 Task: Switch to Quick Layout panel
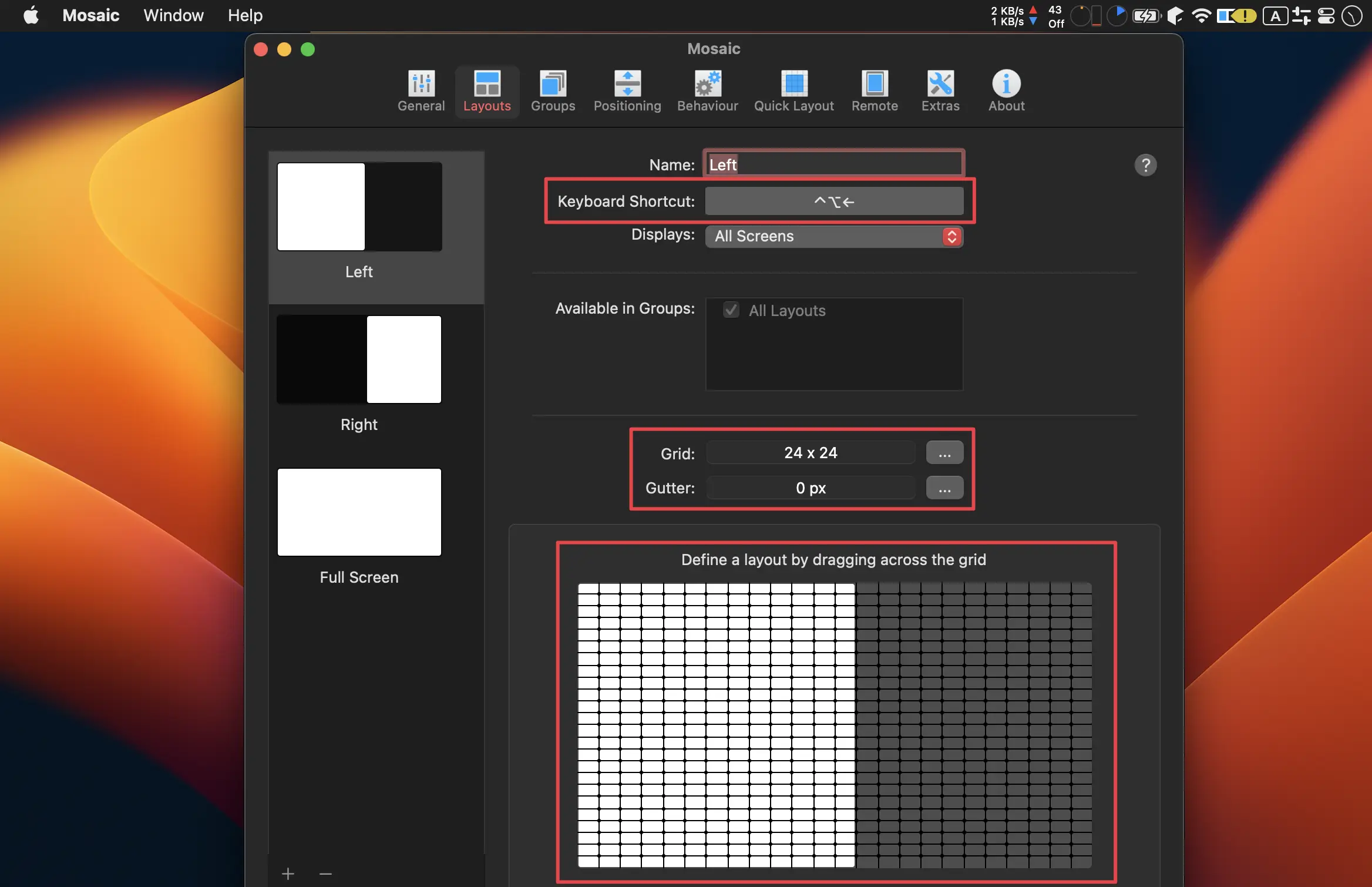pos(794,89)
